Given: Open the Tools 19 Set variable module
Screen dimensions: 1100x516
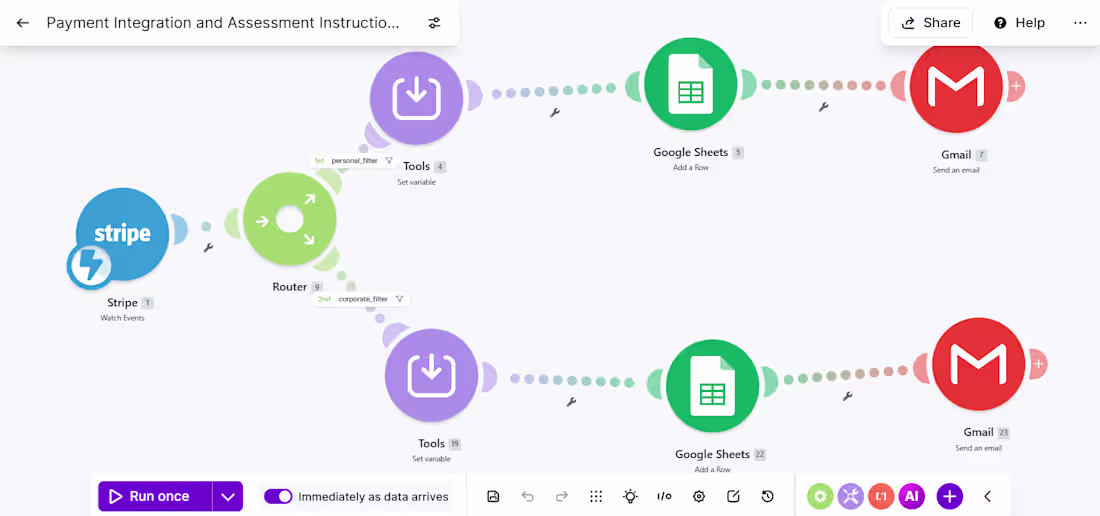Looking at the screenshot, I should 431,375.
